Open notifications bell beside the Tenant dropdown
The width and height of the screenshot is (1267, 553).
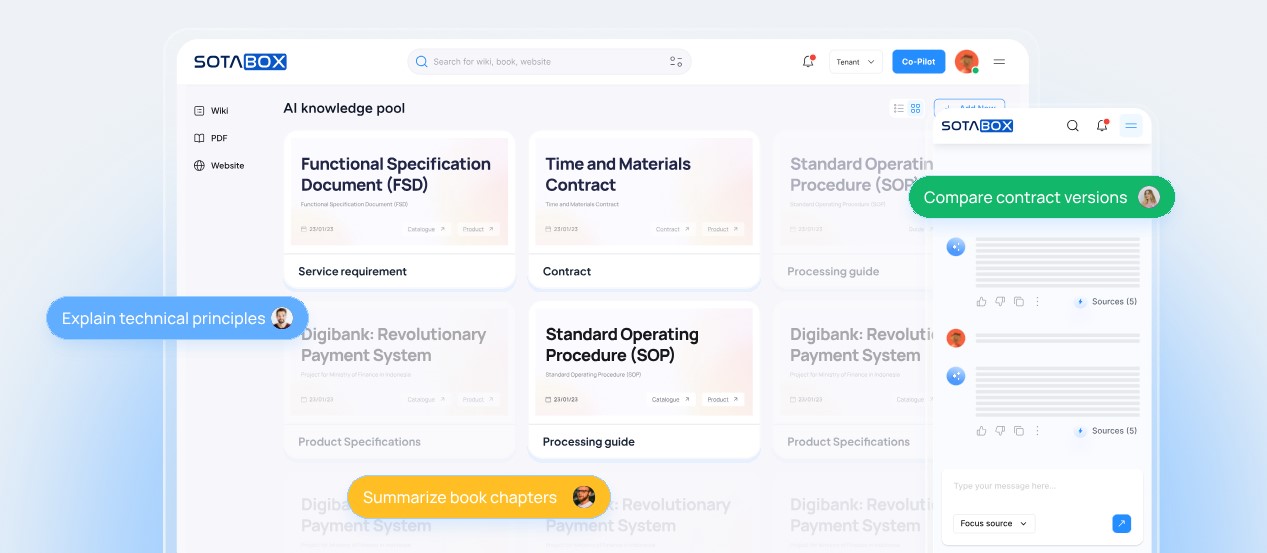click(808, 61)
